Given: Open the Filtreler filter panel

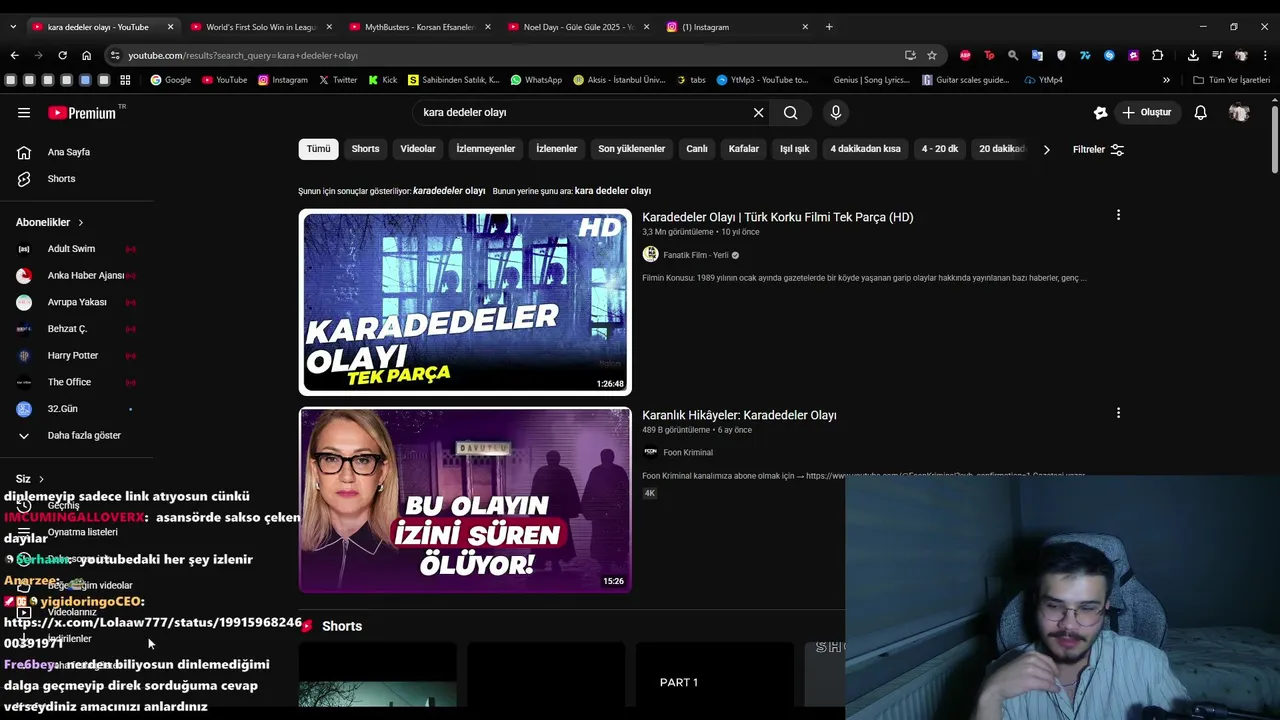Looking at the screenshot, I should point(1098,150).
